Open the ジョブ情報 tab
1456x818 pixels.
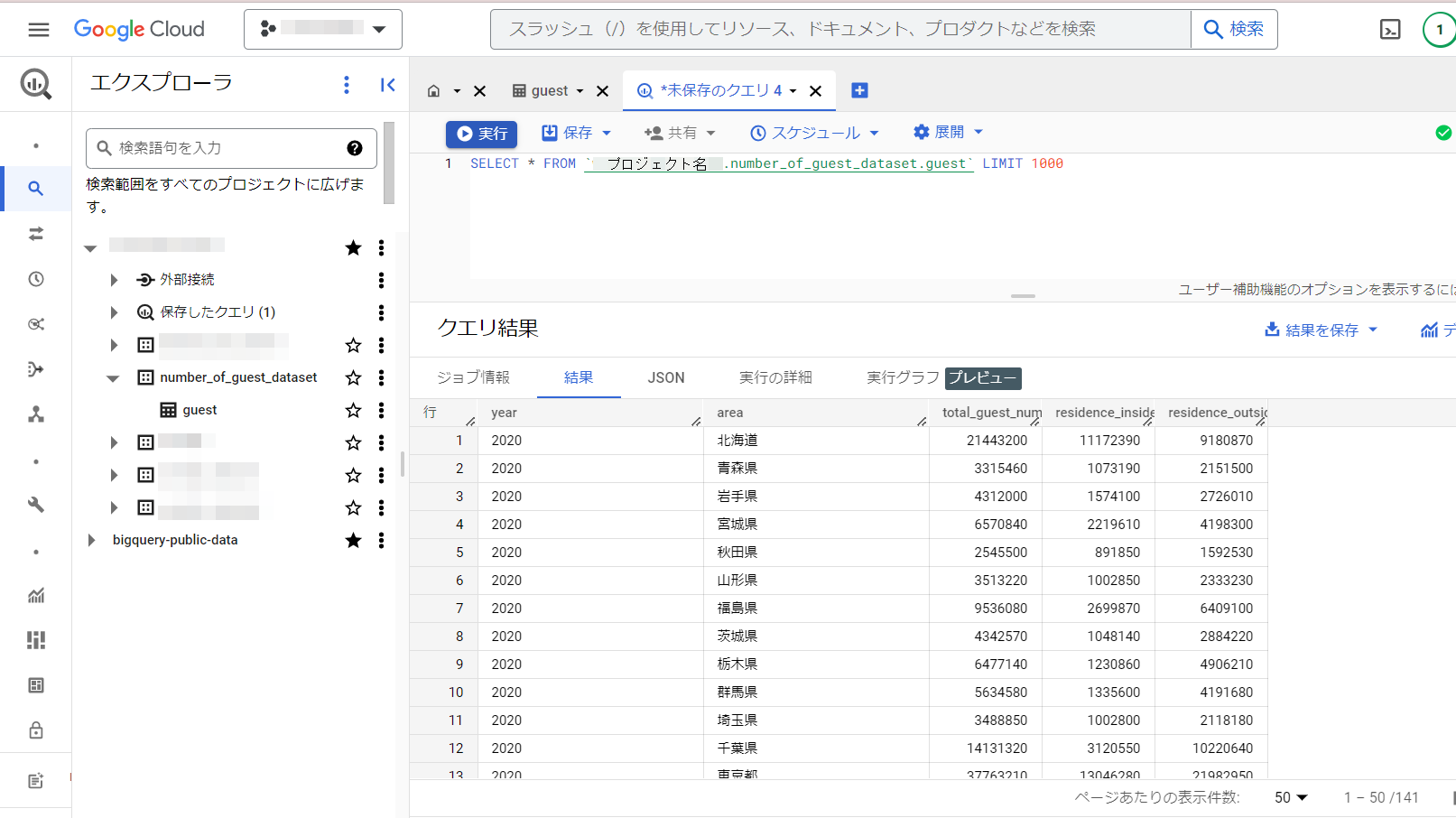pos(473,377)
